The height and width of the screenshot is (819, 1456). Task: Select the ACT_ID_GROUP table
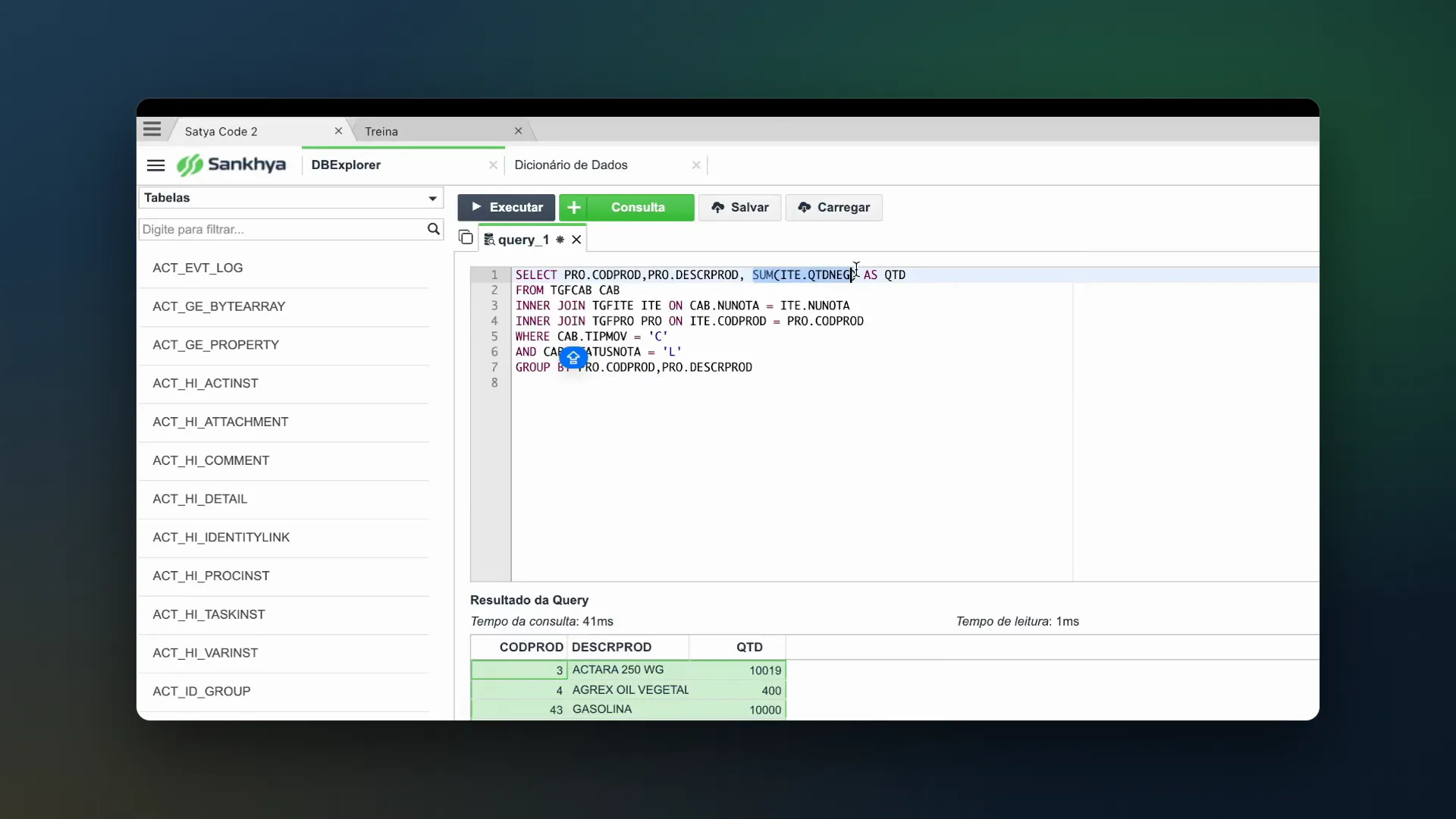pos(284,692)
